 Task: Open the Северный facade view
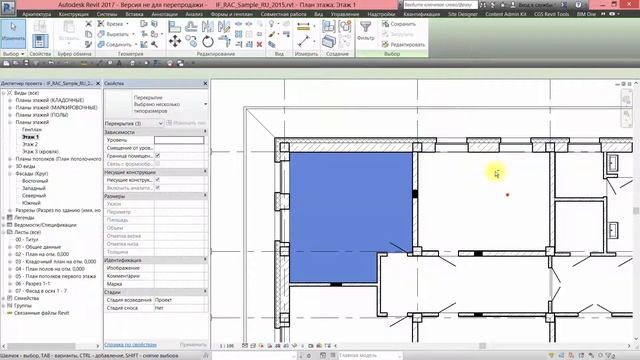(34, 196)
